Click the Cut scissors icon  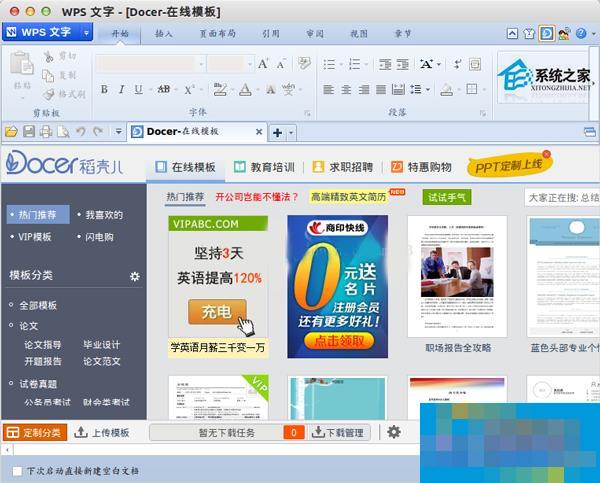pos(49,56)
